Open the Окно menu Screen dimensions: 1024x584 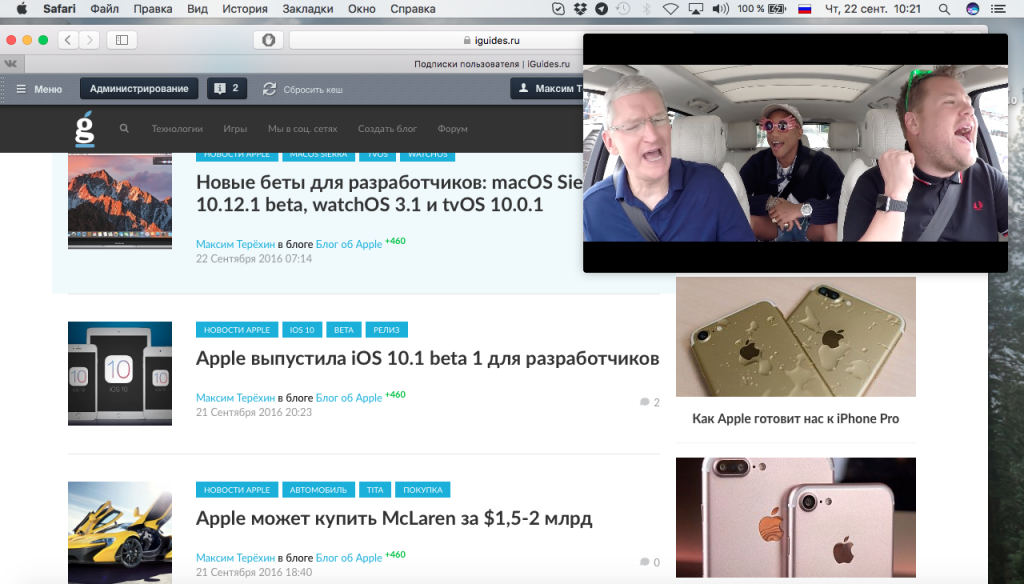click(362, 8)
